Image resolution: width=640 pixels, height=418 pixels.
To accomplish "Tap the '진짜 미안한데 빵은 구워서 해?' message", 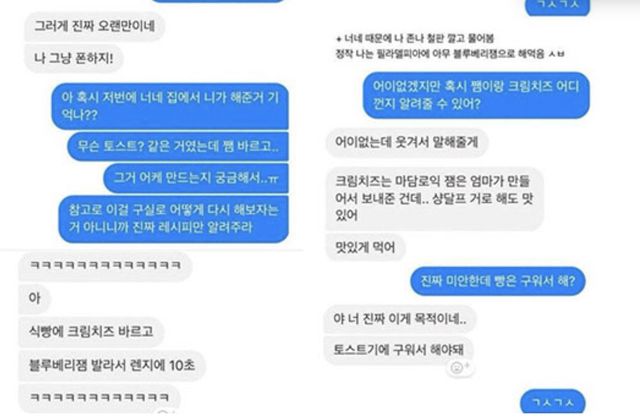I will click(498, 281).
